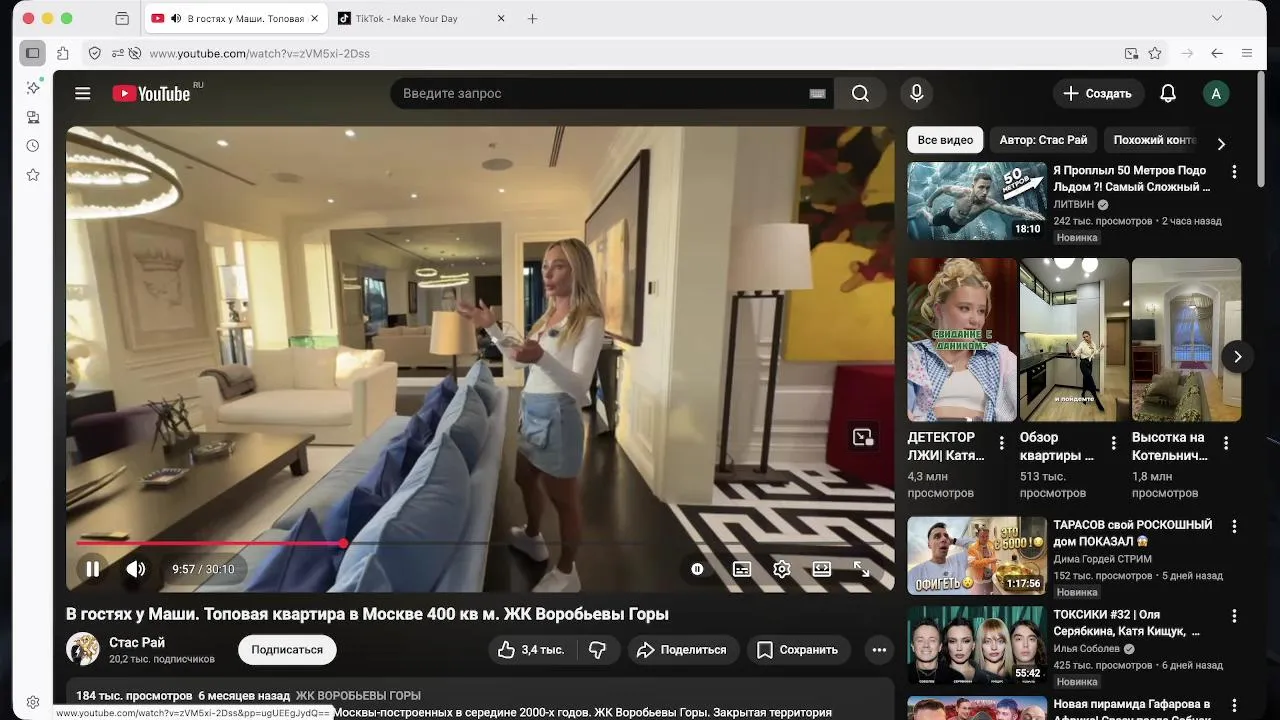Viewport: 1280px width, 720px height.
Task: Open Стас Рай channel avatar
Action: (x=83, y=649)
